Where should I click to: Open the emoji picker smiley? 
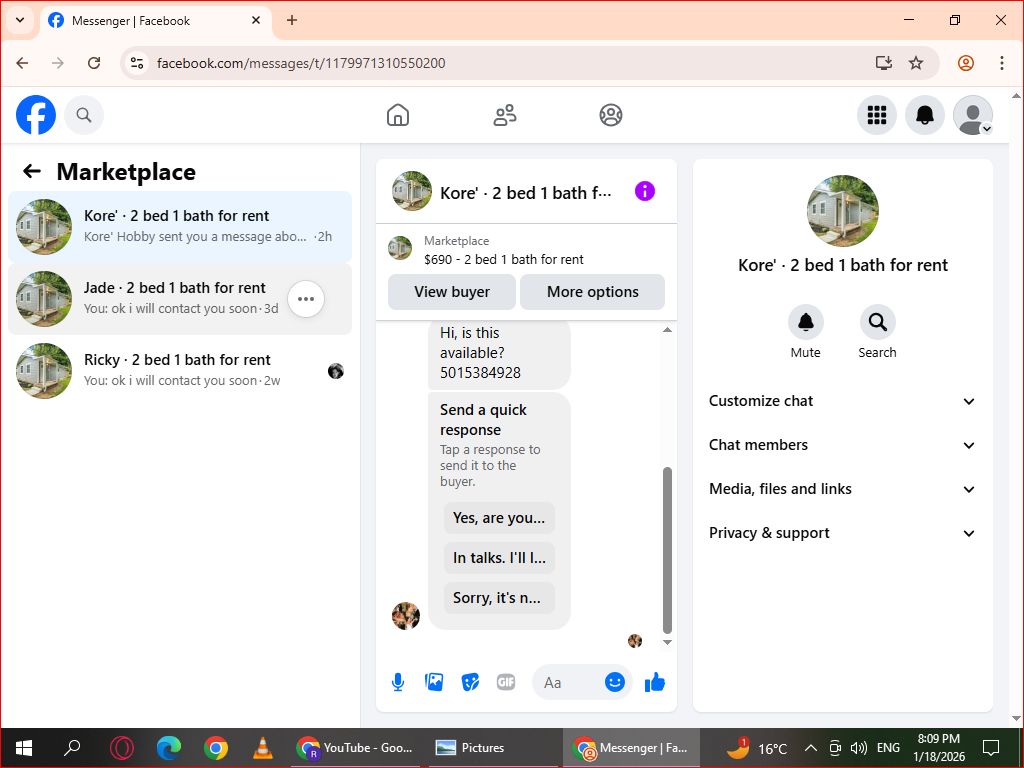(615, 682)
